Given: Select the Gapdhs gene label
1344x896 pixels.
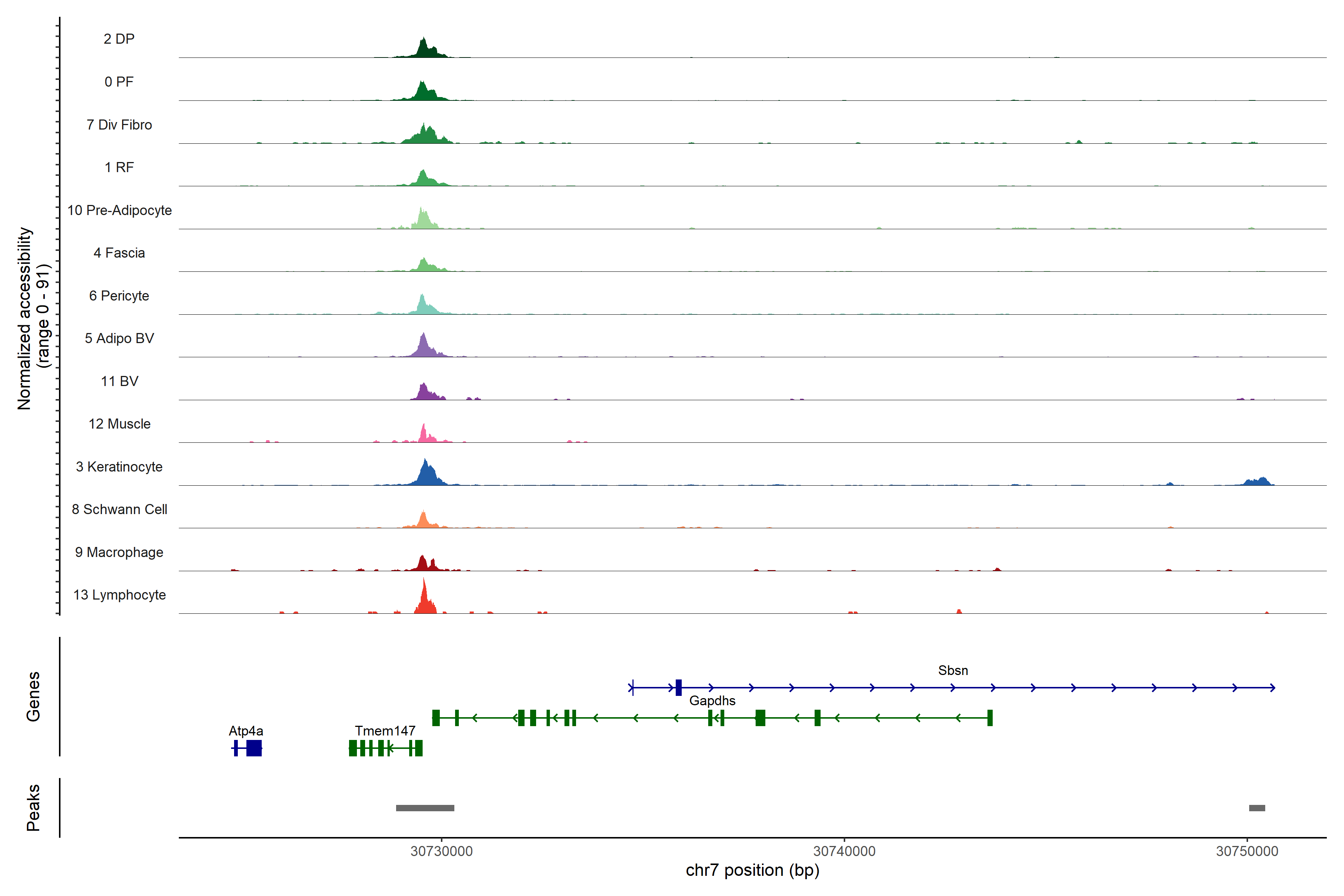Looking at the screenshot, I should pos(712,700).
